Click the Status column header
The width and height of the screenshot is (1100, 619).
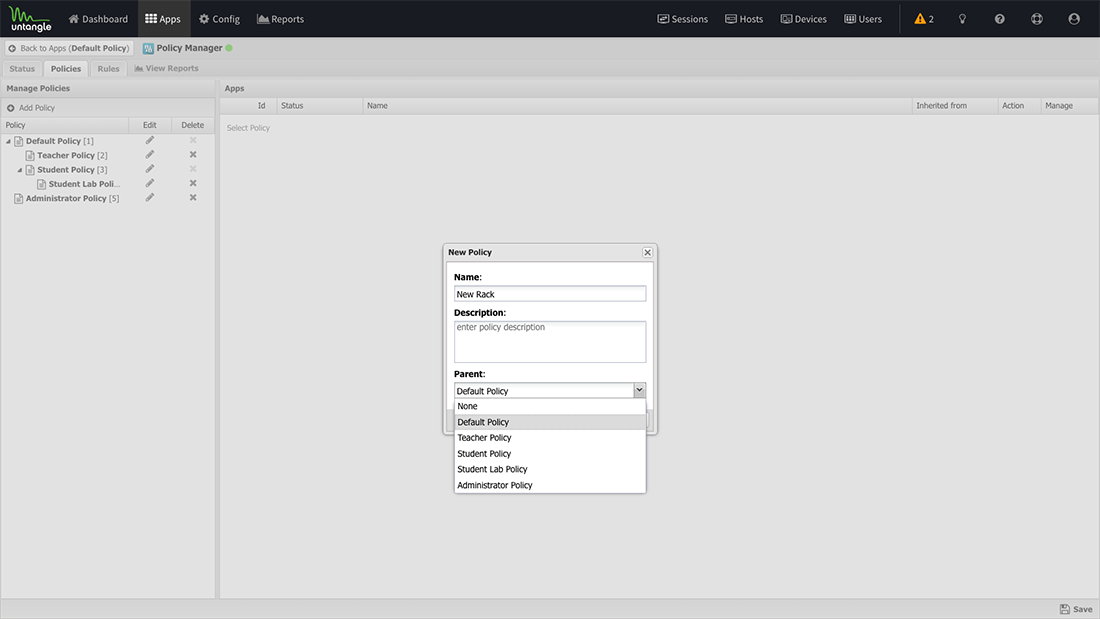320,106
